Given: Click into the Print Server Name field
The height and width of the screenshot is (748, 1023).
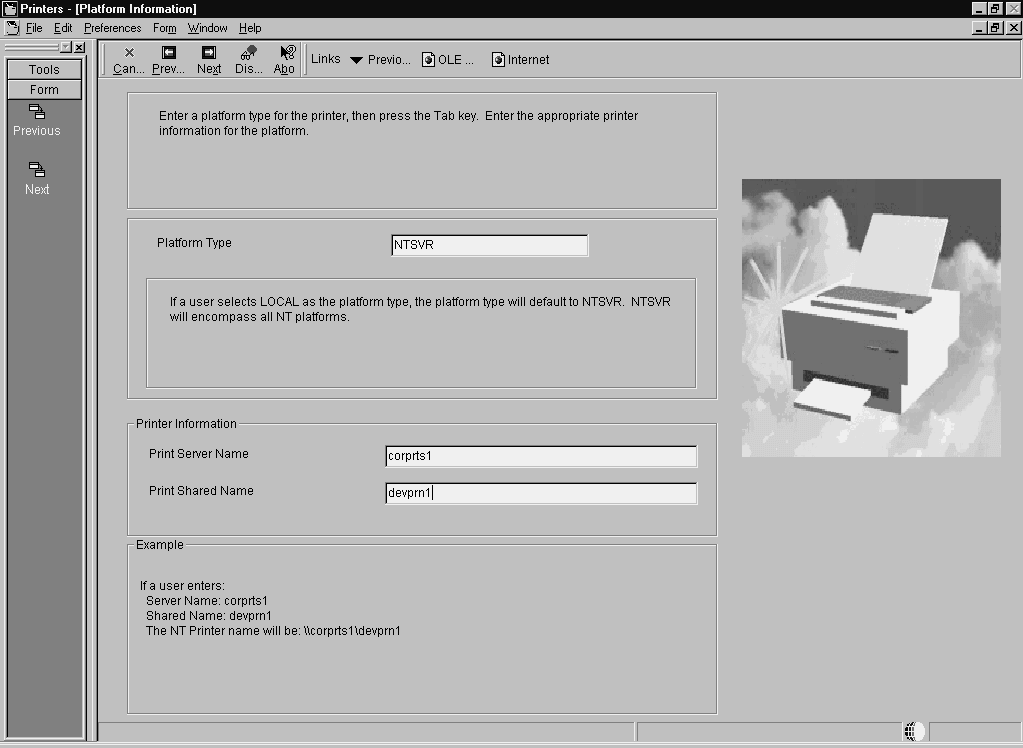Looking at the screenshot, I should click(541, 456).
